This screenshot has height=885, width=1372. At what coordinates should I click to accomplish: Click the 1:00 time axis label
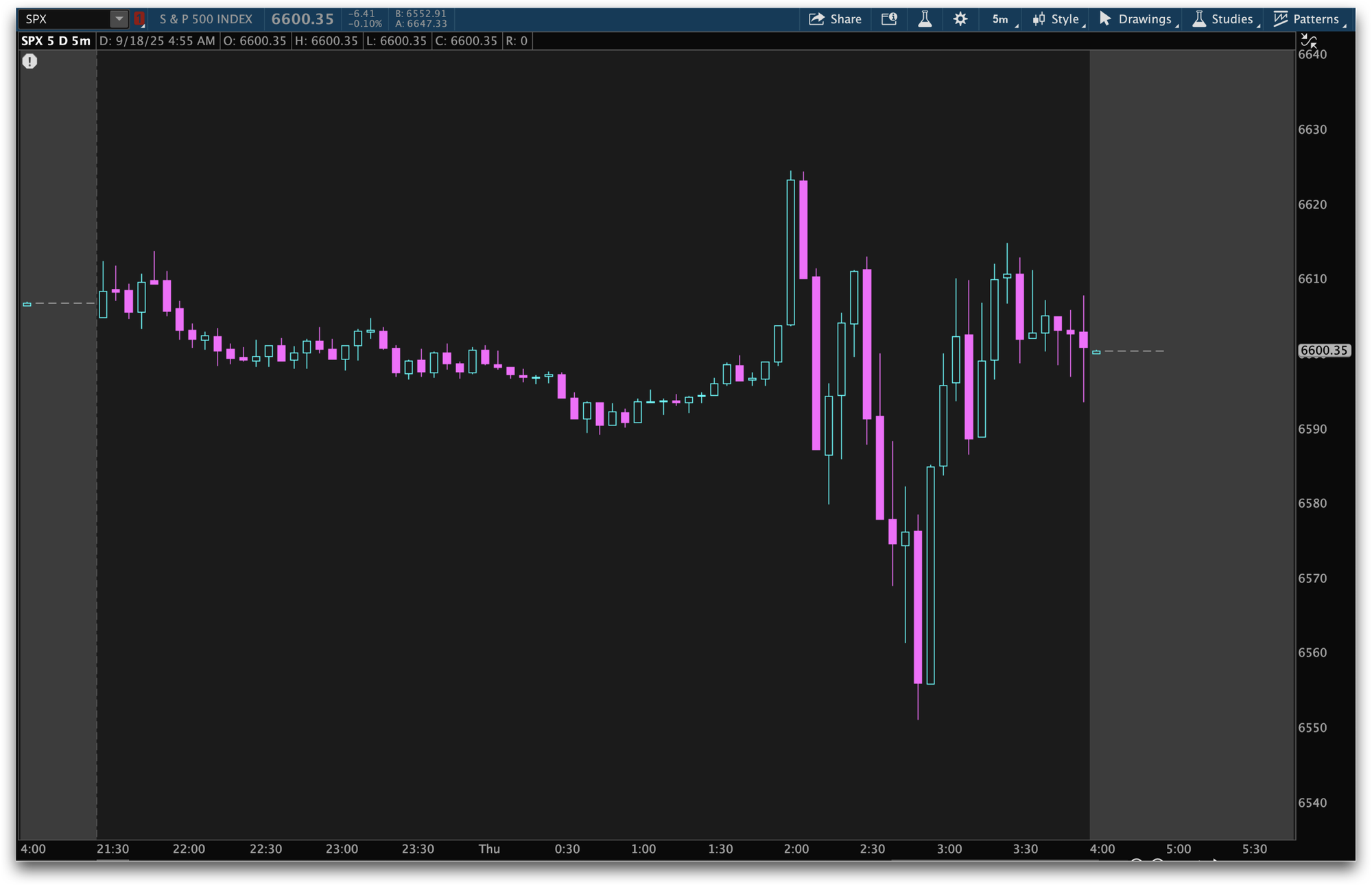coord(643,849)
